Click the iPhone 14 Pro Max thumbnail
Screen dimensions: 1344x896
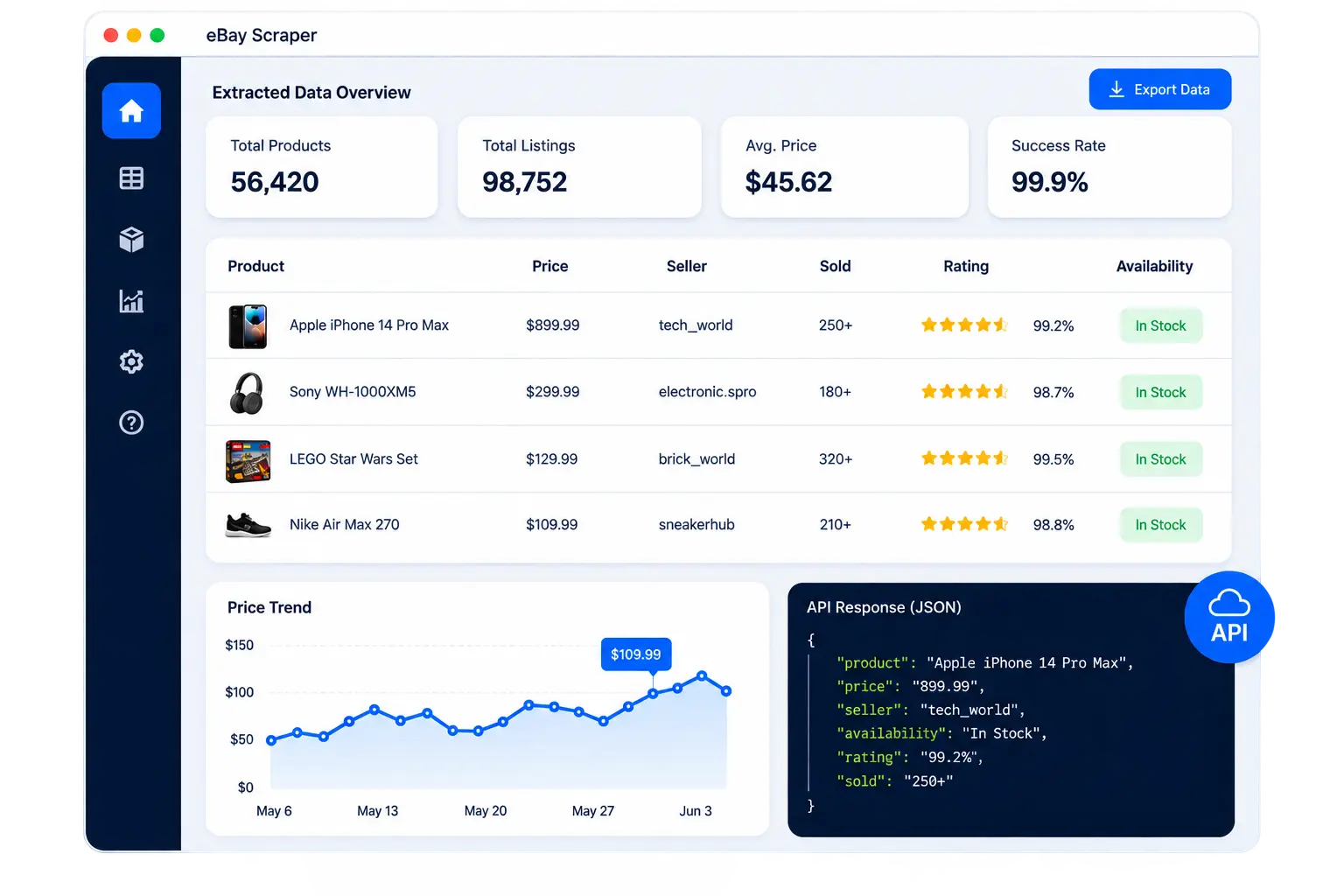(248, 326)
